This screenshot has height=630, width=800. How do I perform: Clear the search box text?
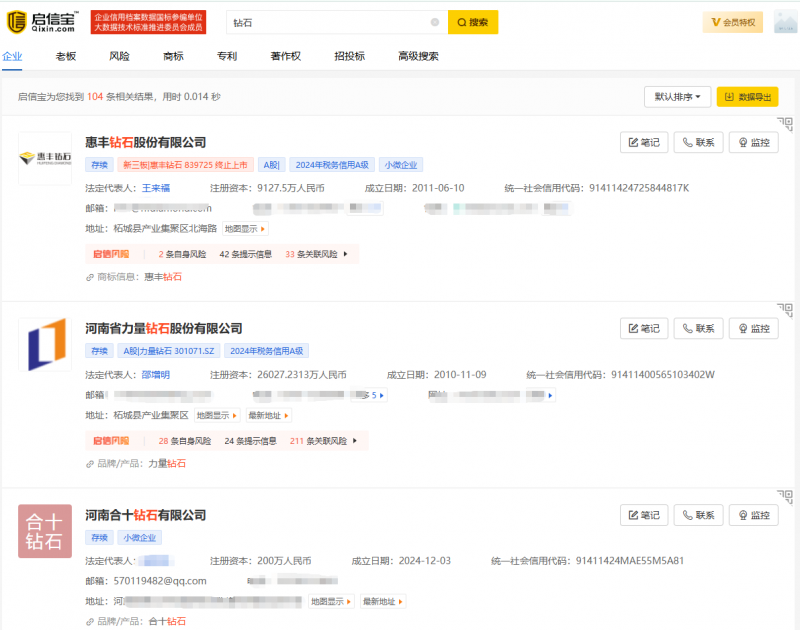point(435,22)
